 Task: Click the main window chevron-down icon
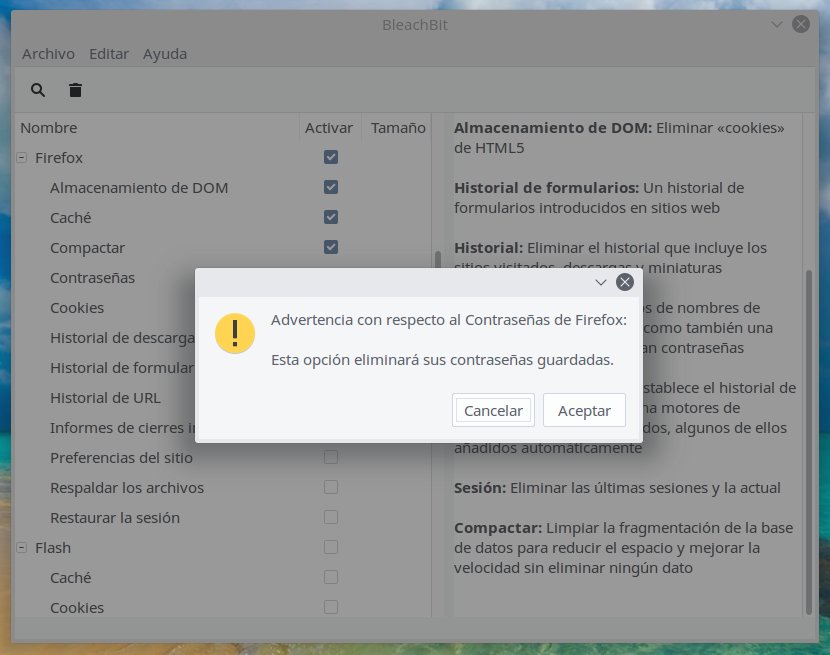pyautogui.click(x=778, y=24)
